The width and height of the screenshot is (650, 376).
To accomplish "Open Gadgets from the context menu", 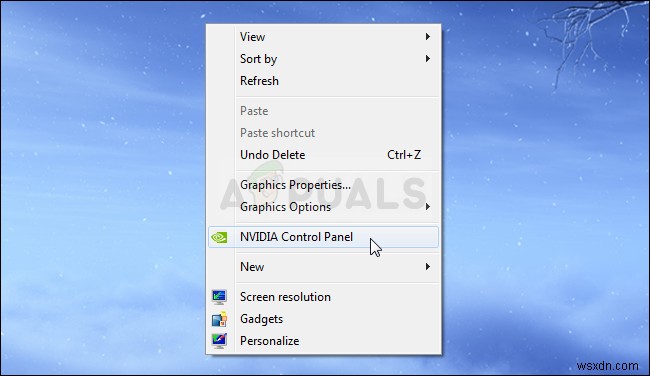I will (323, 319).
